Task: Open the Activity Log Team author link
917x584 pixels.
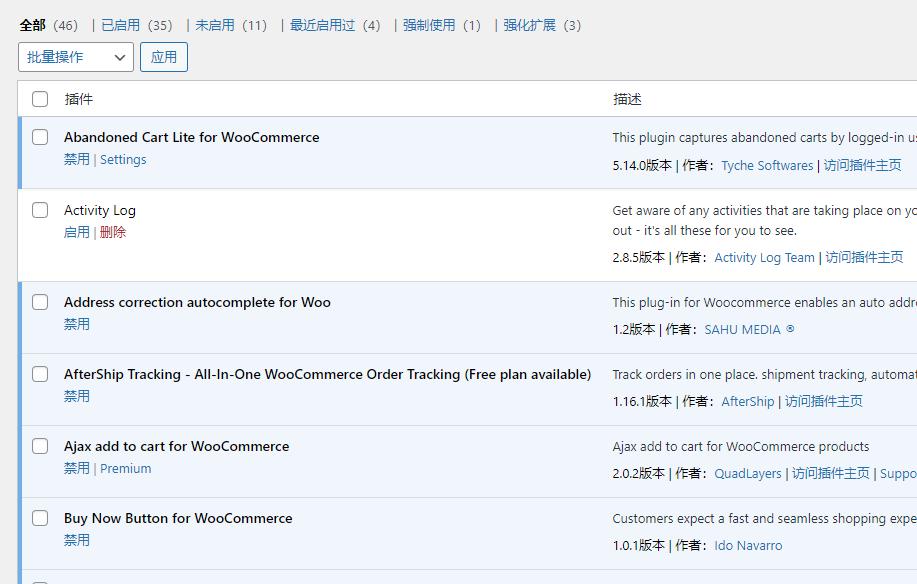Action: pos(764,257)
